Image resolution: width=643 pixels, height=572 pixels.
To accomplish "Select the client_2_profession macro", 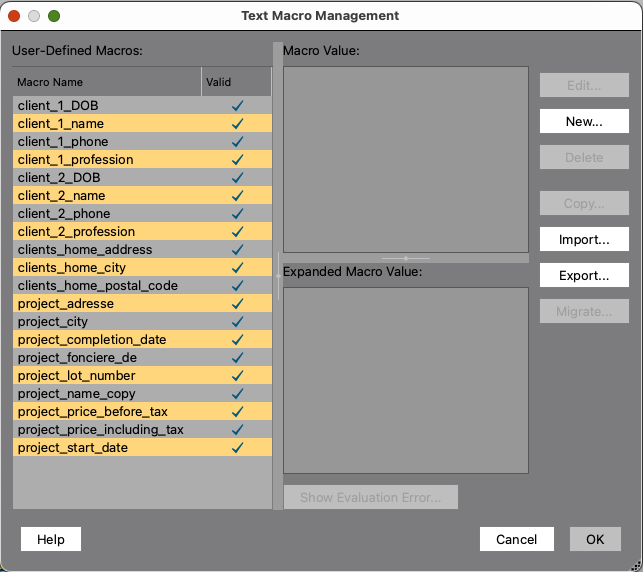I will pos(142,231).
